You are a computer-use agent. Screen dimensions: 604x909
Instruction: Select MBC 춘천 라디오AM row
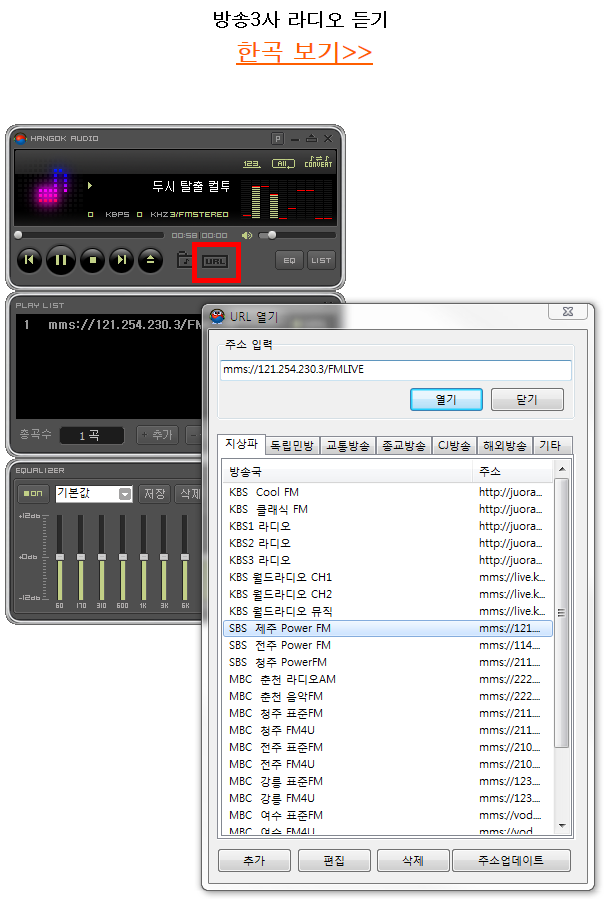[x=388, y=679]
